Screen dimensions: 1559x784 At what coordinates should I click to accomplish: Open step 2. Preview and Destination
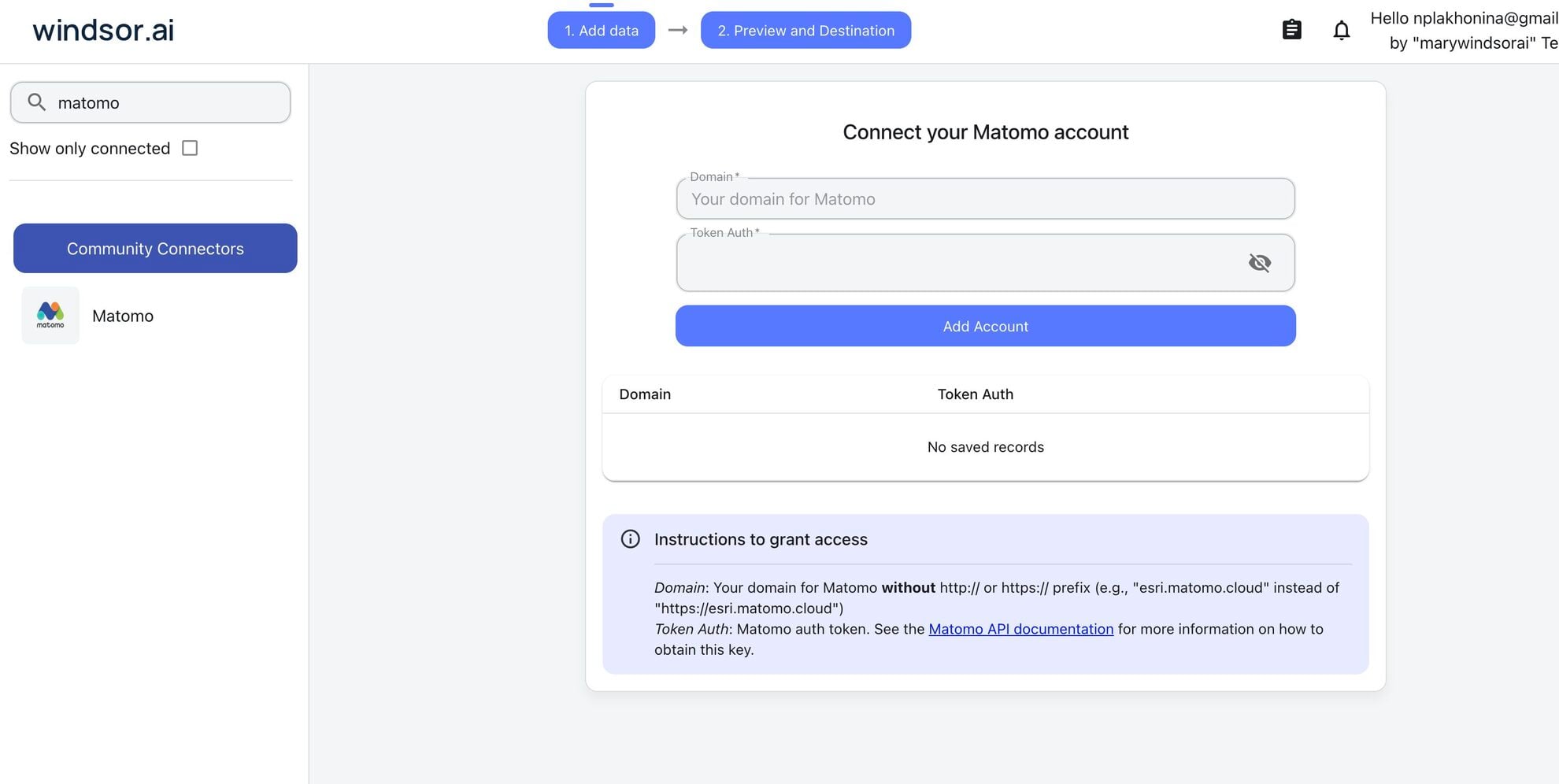(805, 30)
